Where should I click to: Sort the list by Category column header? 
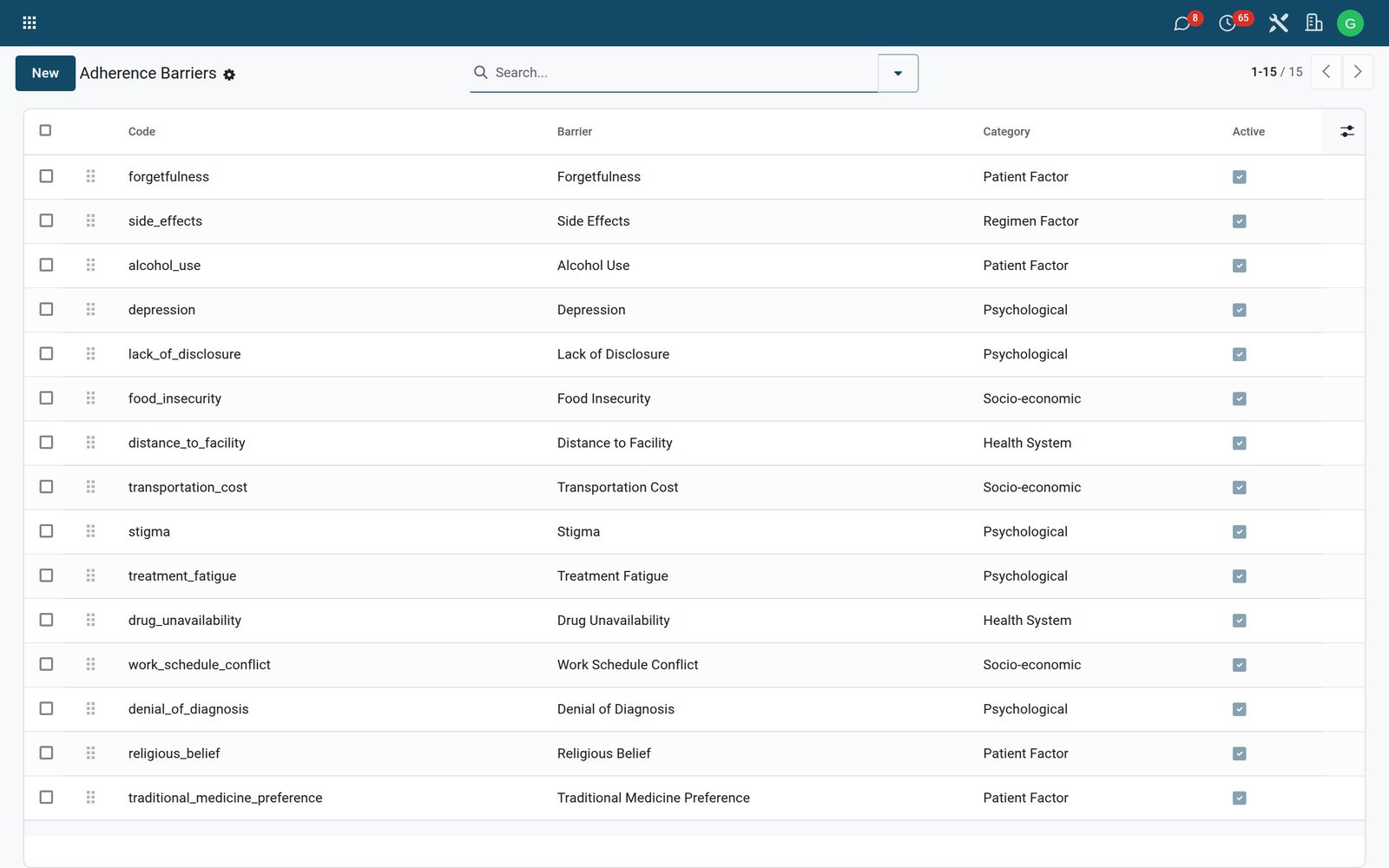point(1006,132)
